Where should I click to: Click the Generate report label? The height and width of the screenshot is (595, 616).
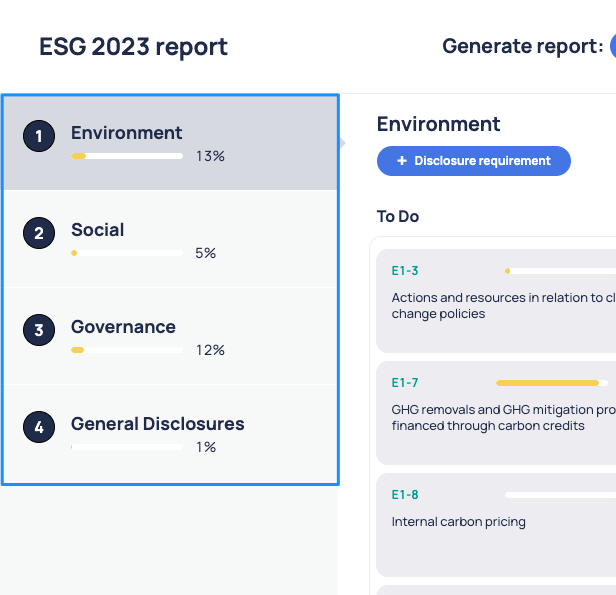[x=522, y=46]
